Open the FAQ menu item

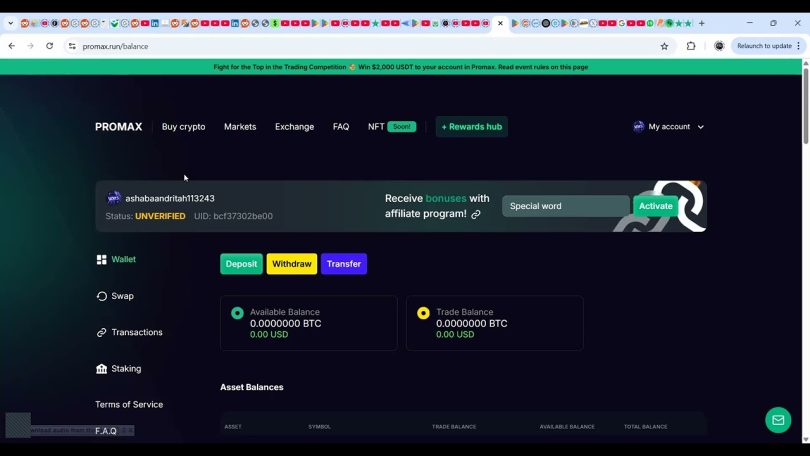coord(341,127)
